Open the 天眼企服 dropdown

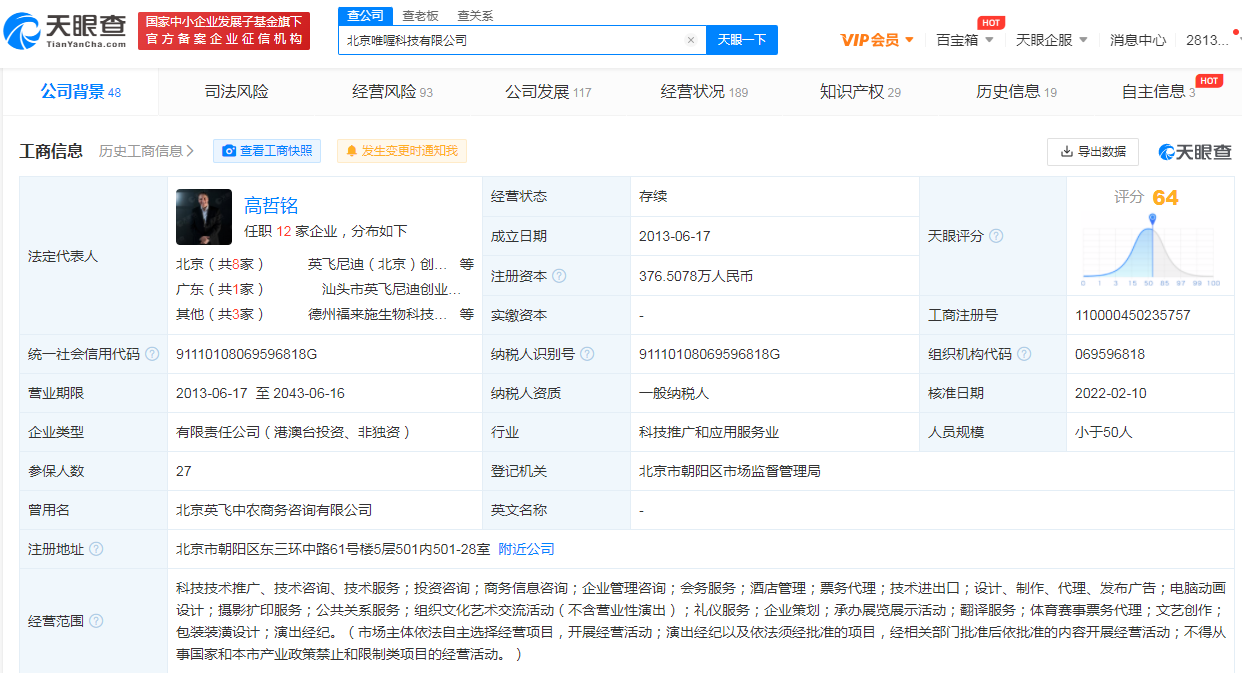point(1051,39)
